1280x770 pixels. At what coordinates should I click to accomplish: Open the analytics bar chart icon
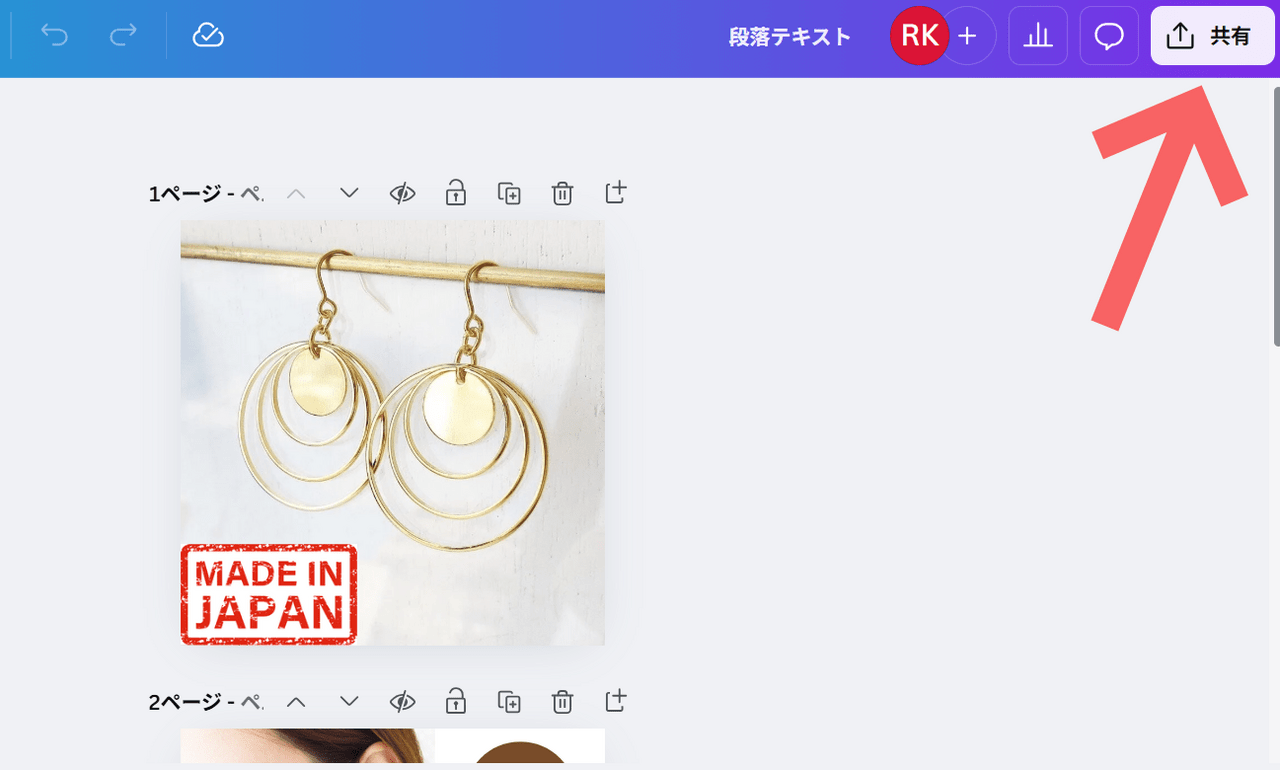pyautogui.click(x=1038, y=37)
